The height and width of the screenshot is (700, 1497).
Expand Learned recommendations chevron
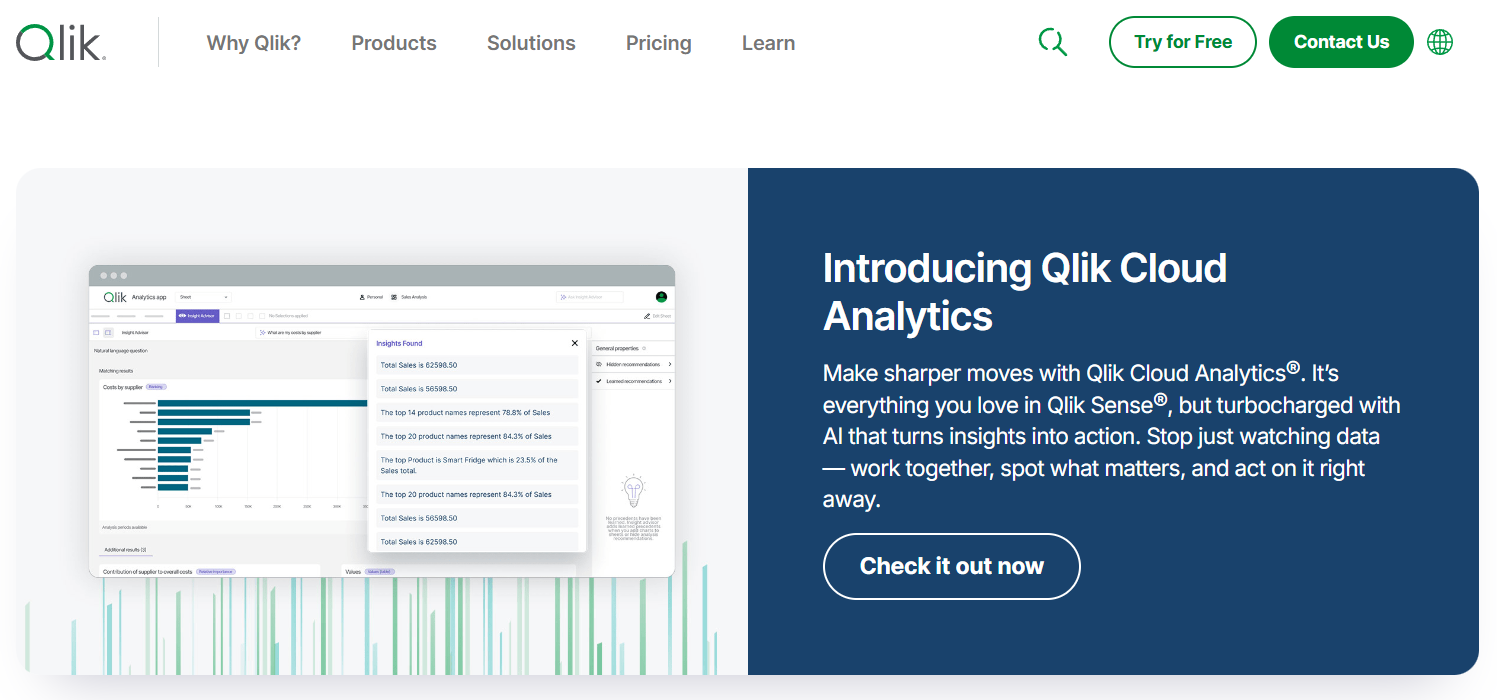[670, 381]
